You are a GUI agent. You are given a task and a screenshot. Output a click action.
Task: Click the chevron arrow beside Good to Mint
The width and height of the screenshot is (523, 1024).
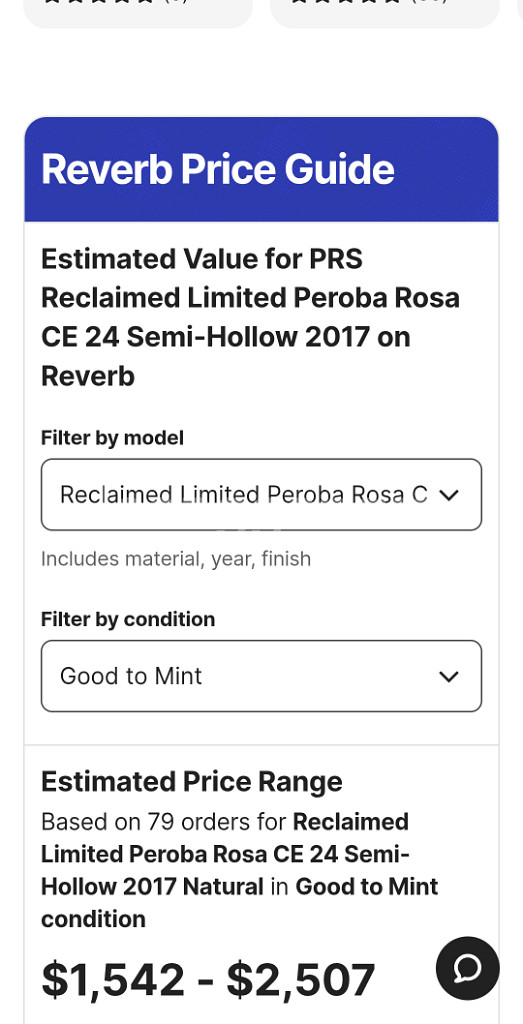(449, 677)
